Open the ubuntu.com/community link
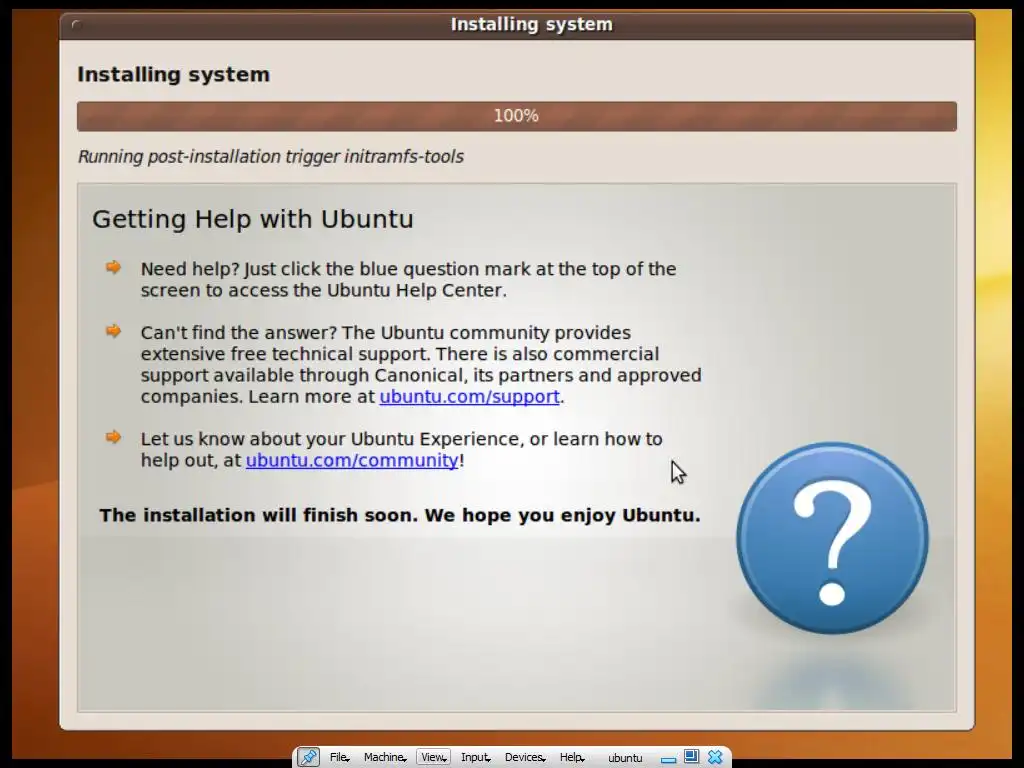1024x768 pixels. [352, 460]
